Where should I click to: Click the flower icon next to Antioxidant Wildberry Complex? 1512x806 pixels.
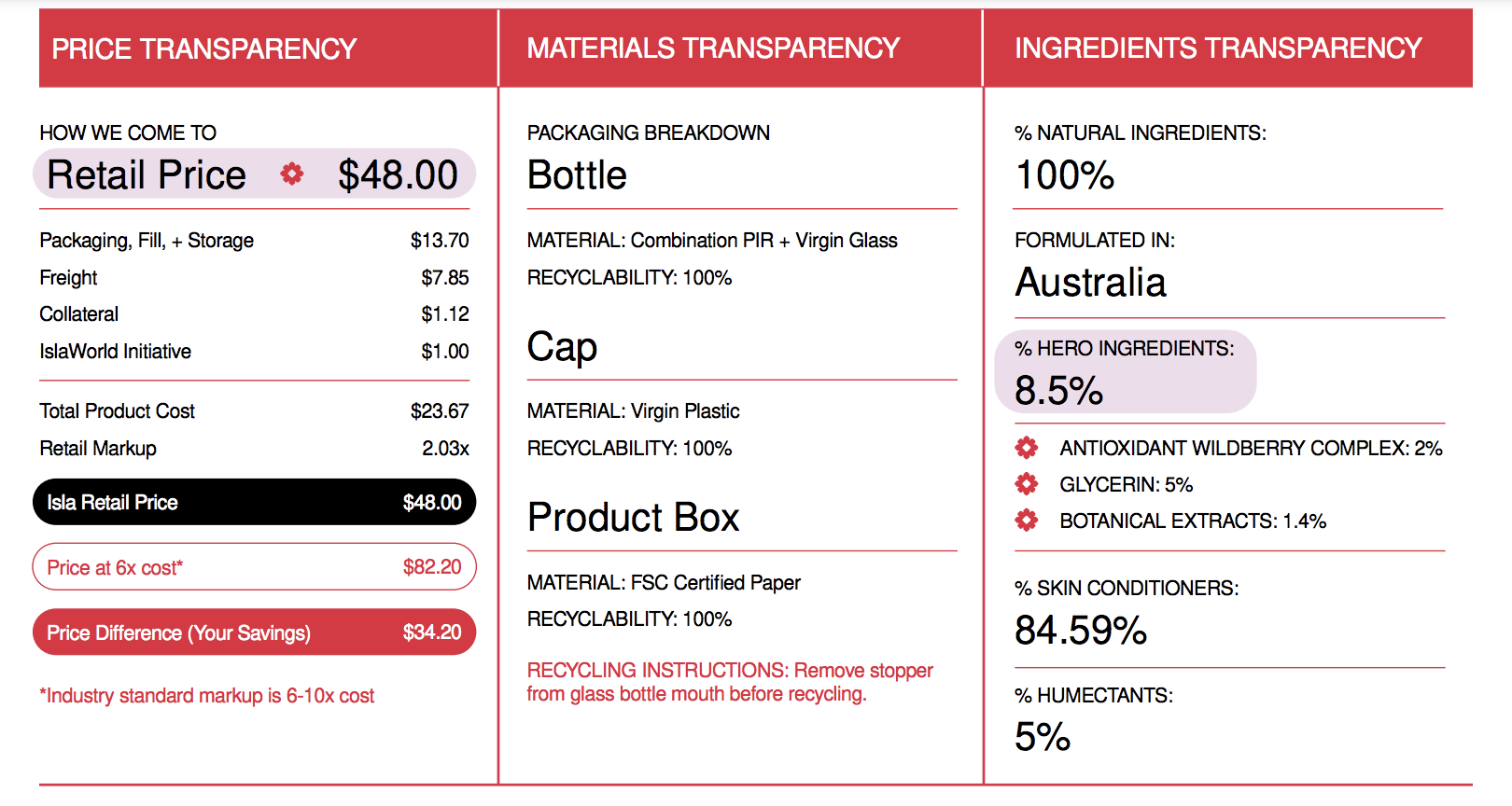(1027, 448)
